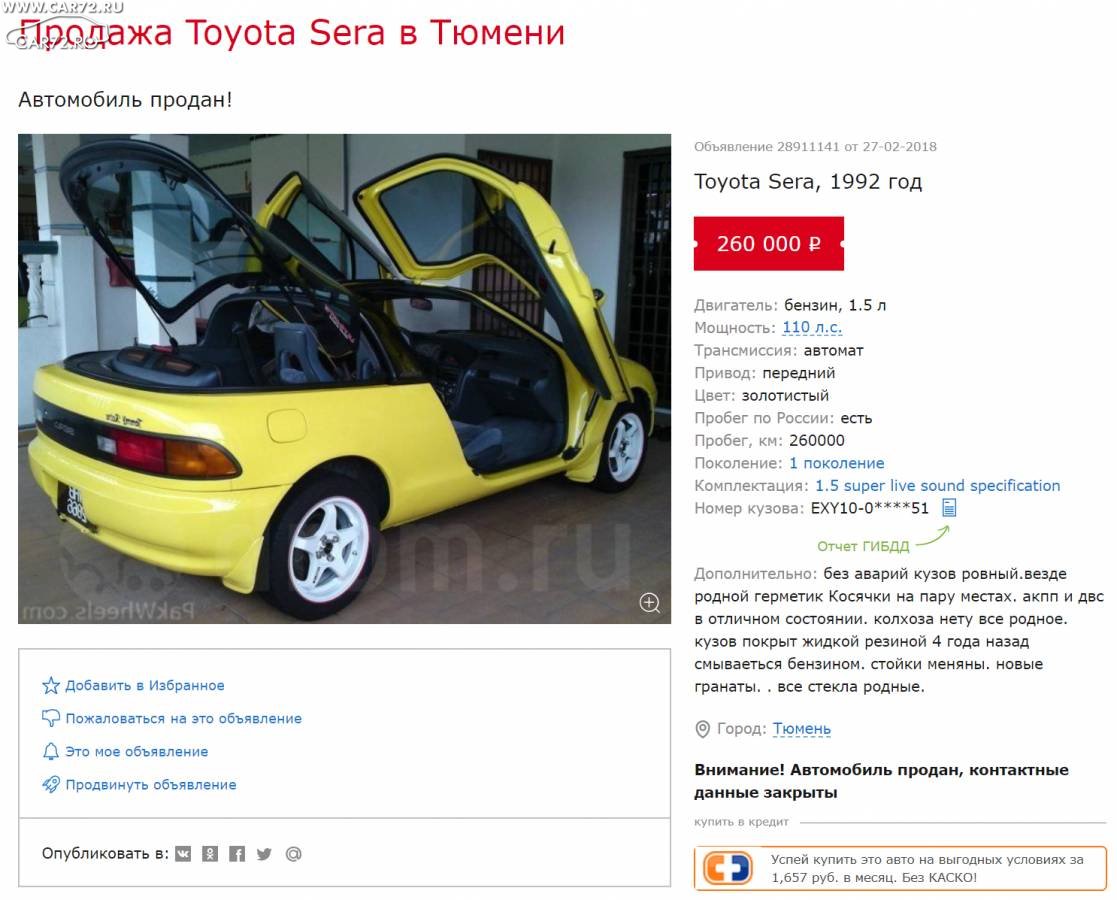Open the credit offer banner
The height and width of the screenshot is (900, 1117).
coord(900,868)
